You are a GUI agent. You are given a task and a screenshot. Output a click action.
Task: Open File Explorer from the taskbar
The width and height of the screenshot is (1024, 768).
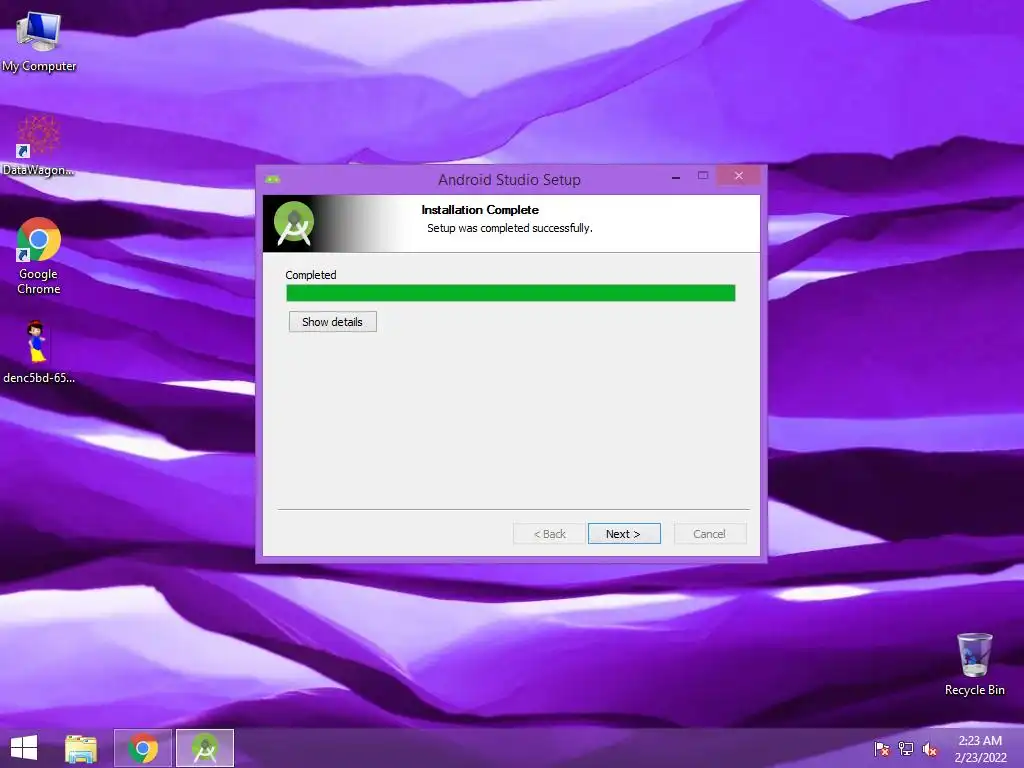tap(81, 748)
